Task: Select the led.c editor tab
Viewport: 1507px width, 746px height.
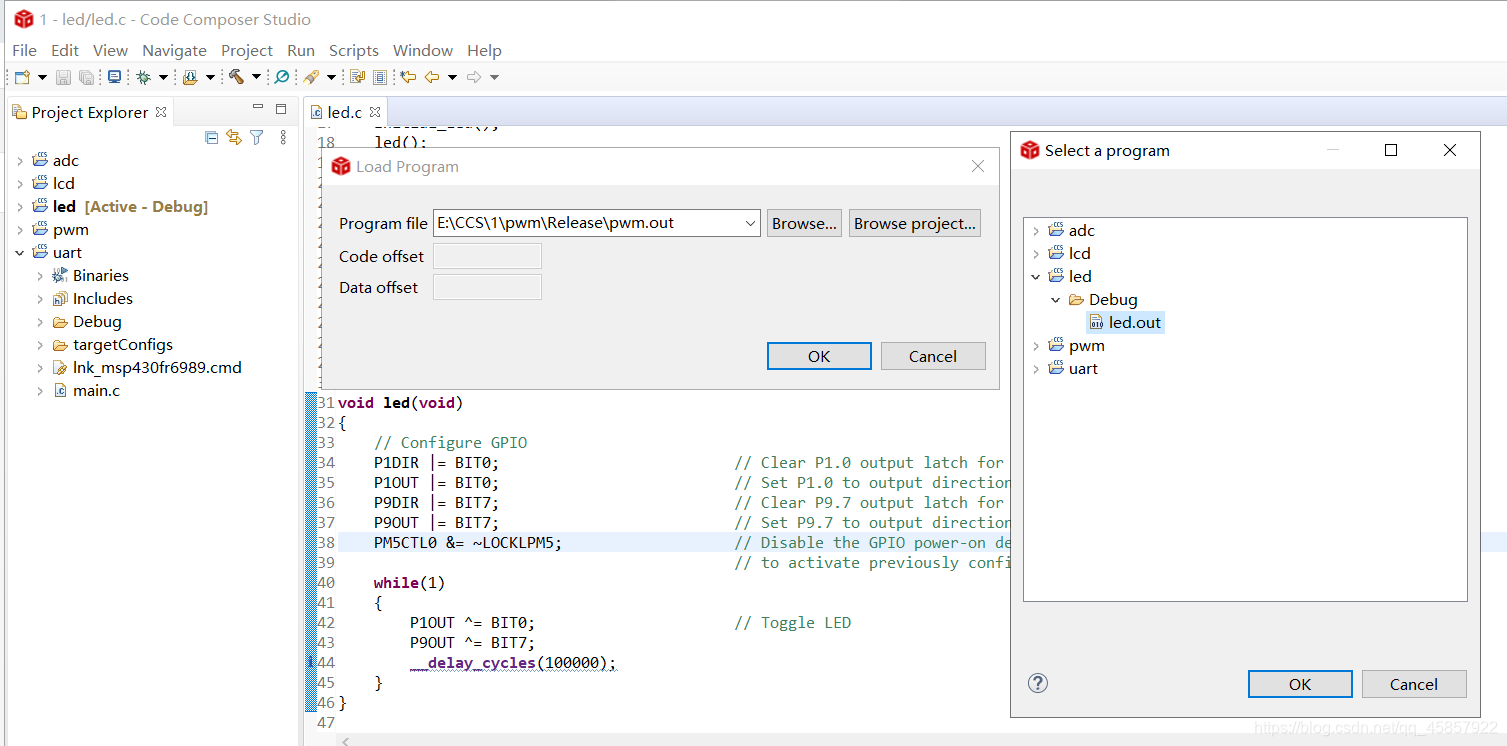Action: pos(345,112)
